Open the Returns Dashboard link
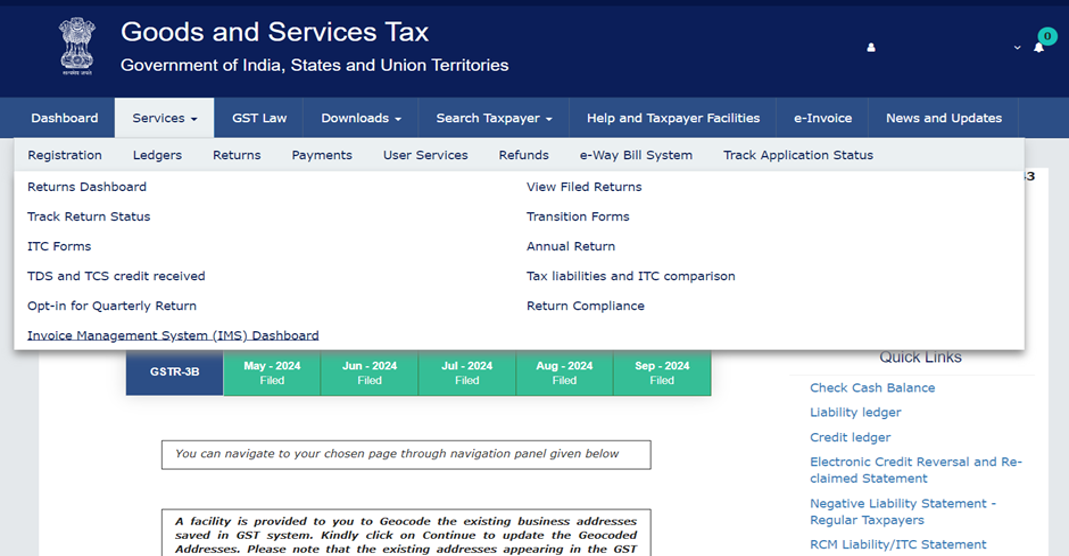 coord(87,187)
